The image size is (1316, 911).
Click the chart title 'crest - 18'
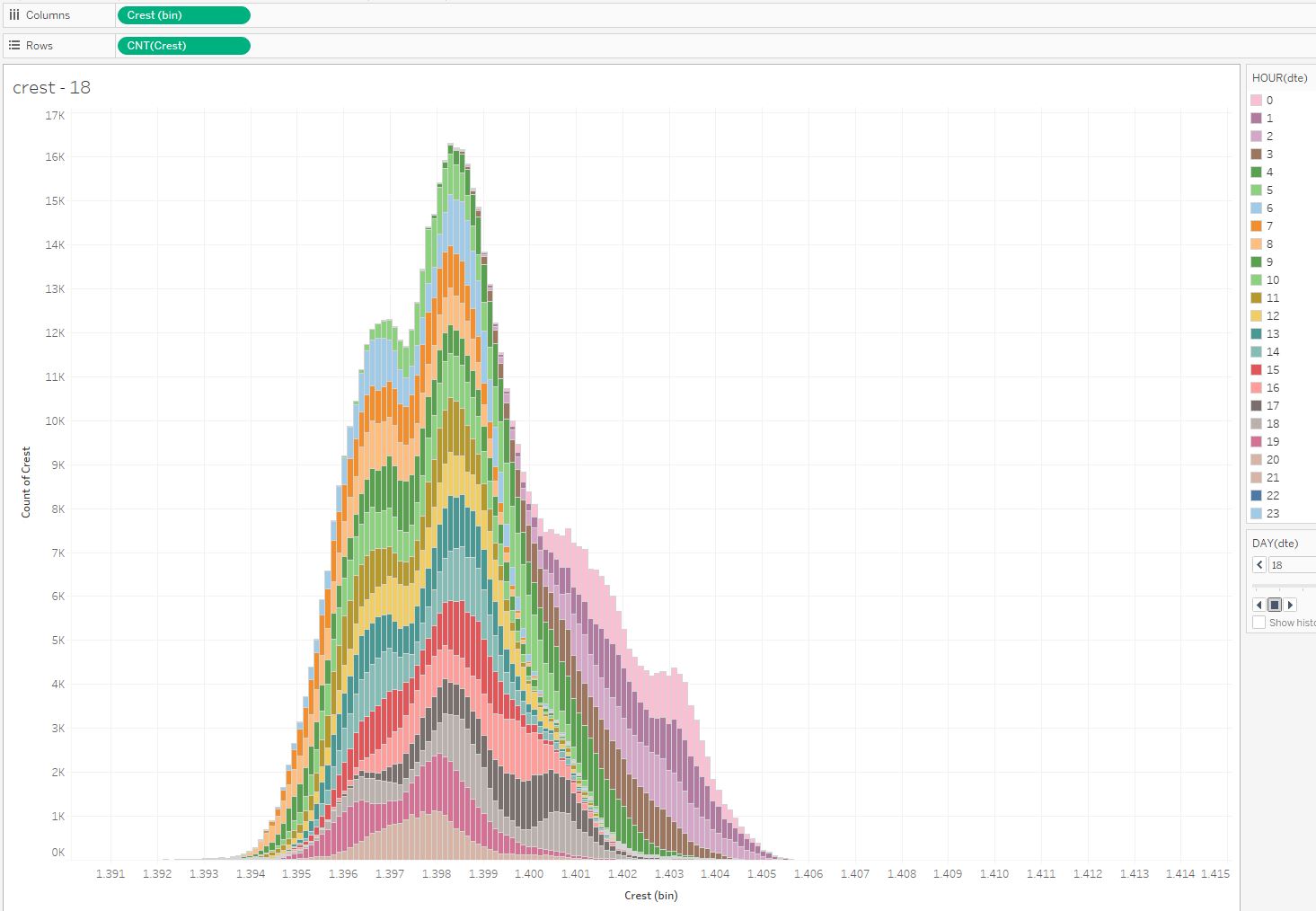(x=51, y=87)
